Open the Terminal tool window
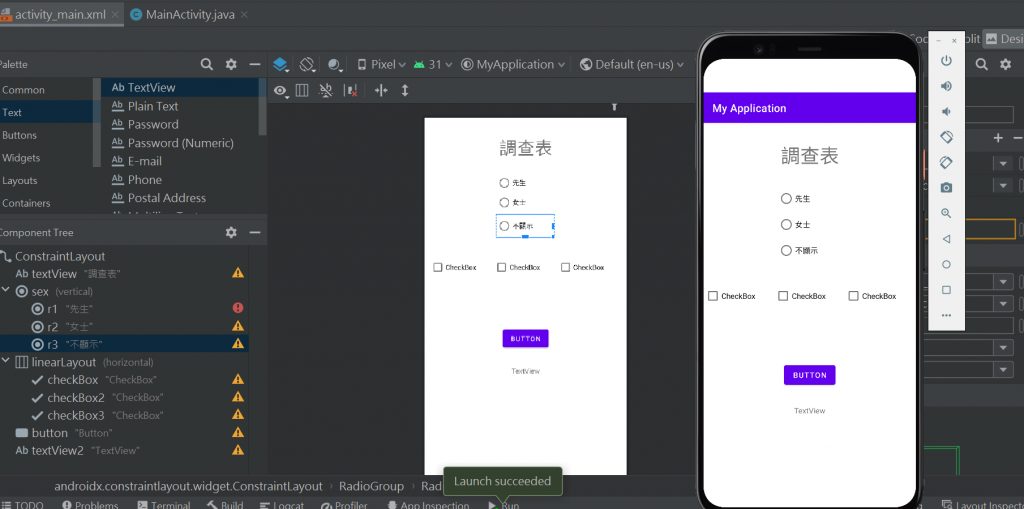This screenshot has width=1024, height=509. 163,505
